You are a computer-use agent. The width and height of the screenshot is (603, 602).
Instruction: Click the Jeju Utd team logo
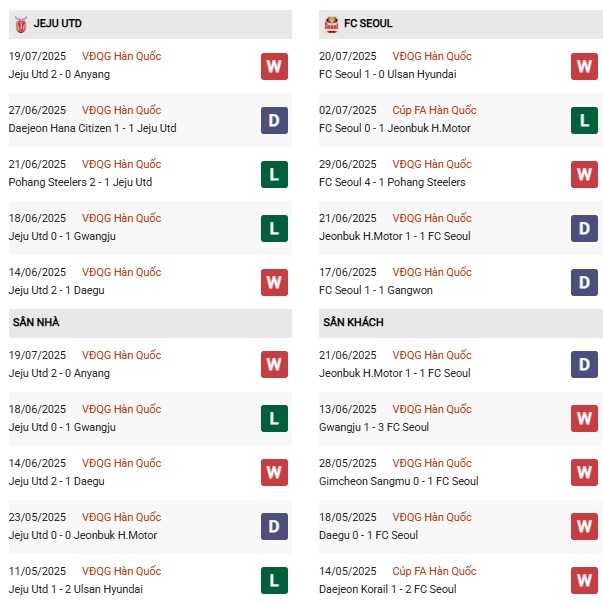click(x=20, y=24)
